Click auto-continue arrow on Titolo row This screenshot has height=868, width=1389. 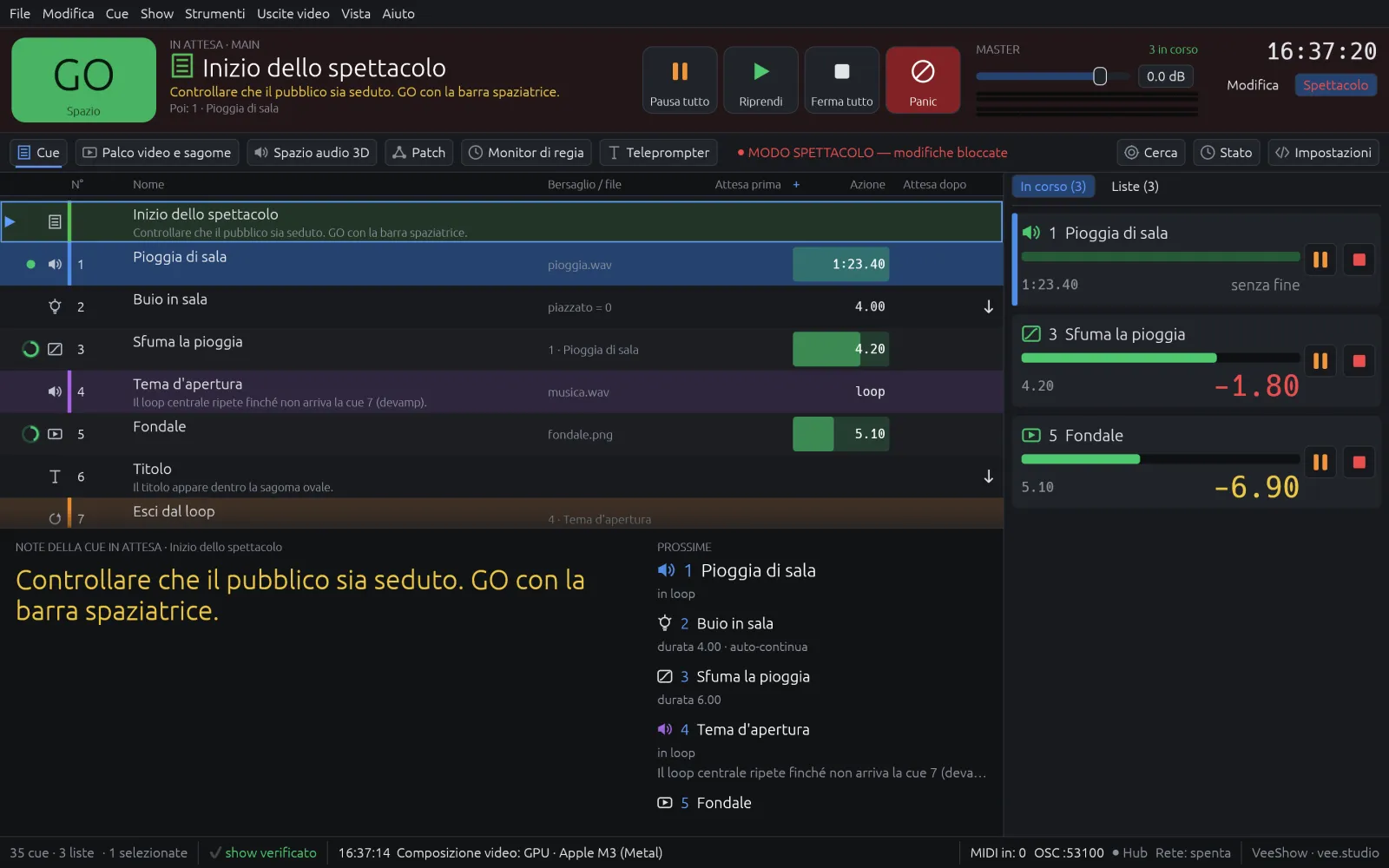[x=988, y=477]
